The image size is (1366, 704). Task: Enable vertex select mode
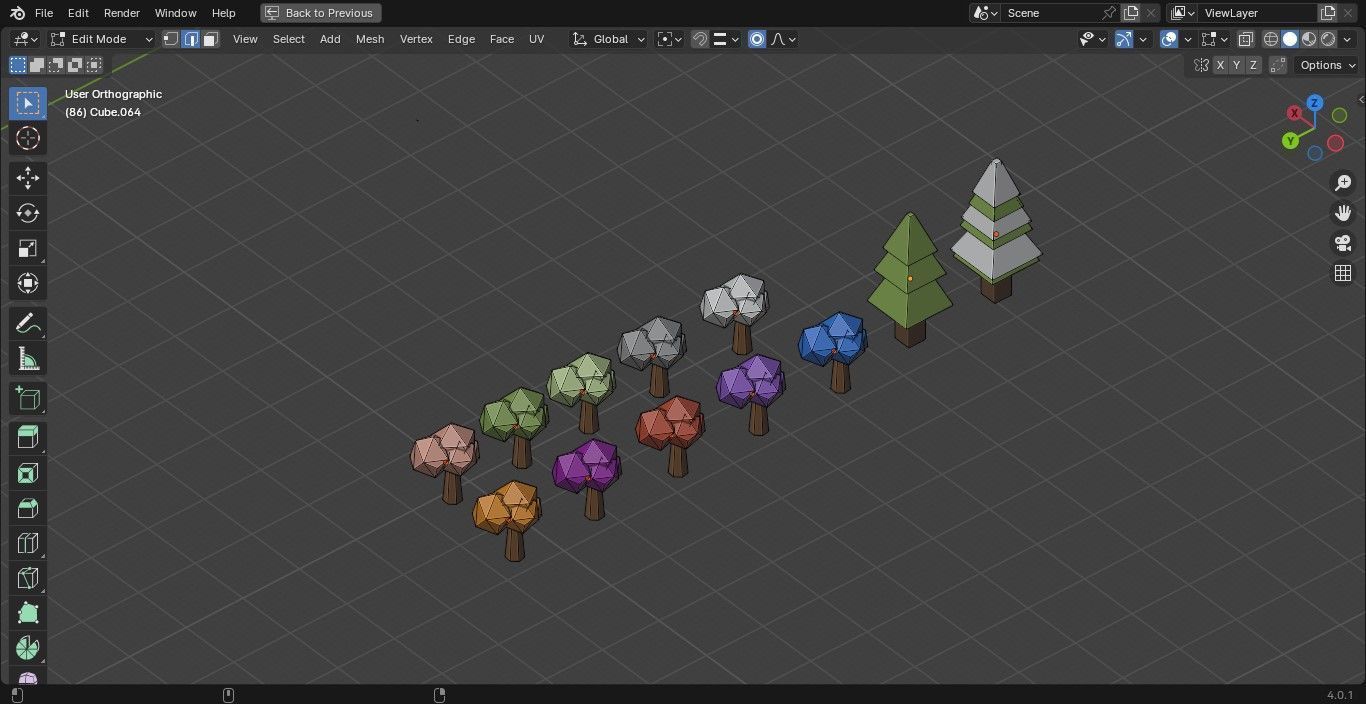coord(171,39)
